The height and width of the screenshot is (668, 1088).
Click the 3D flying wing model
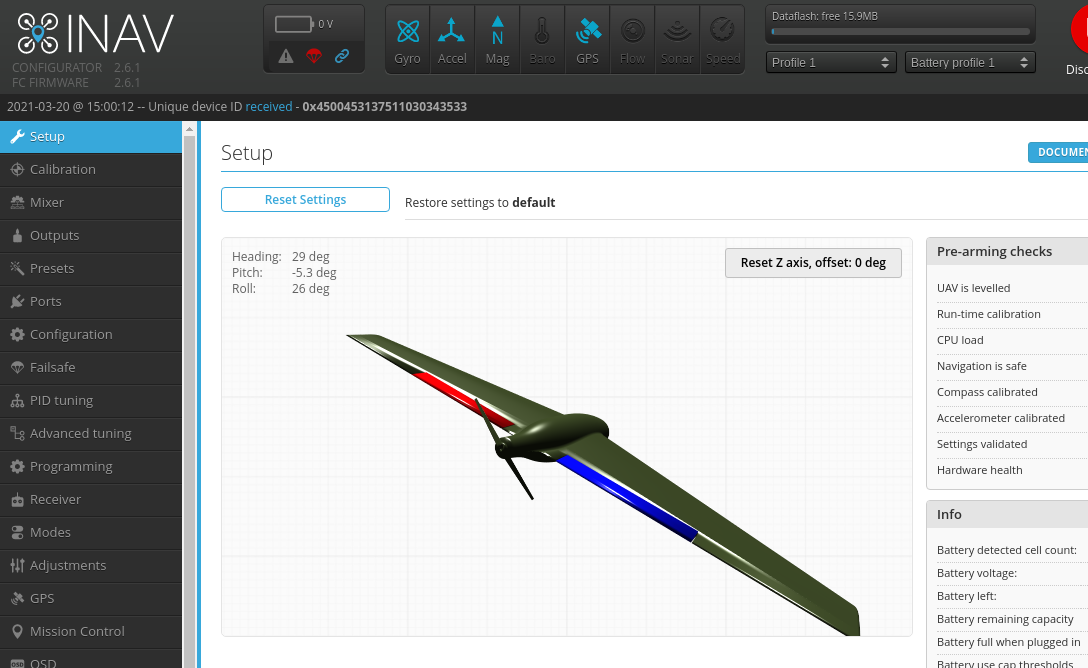pos(602,483)
